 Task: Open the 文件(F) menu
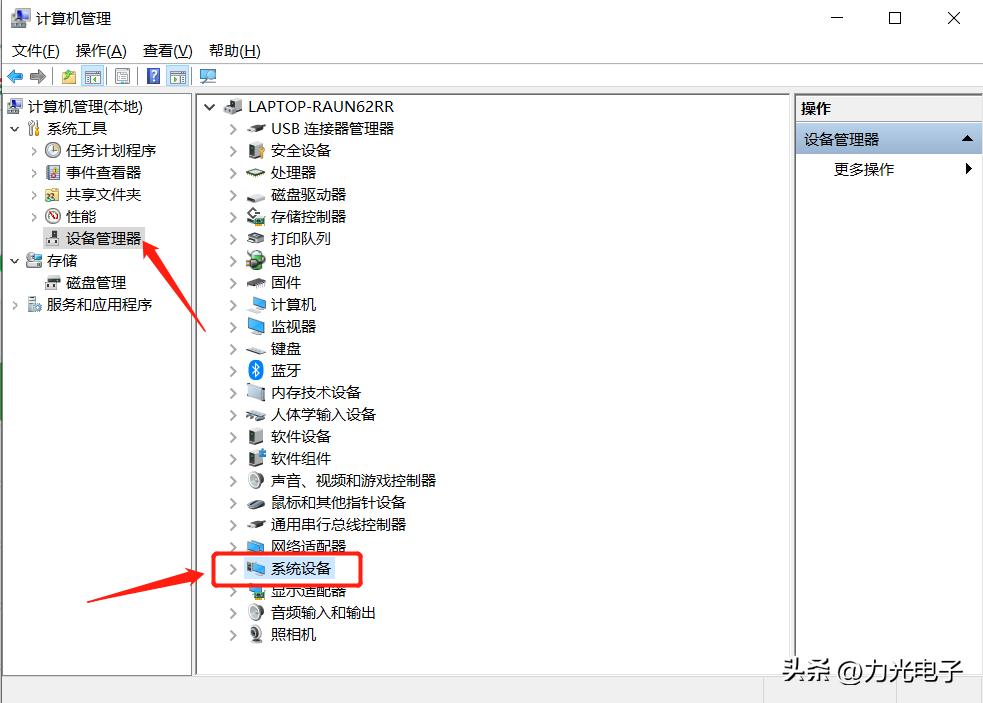coord(34,50)
